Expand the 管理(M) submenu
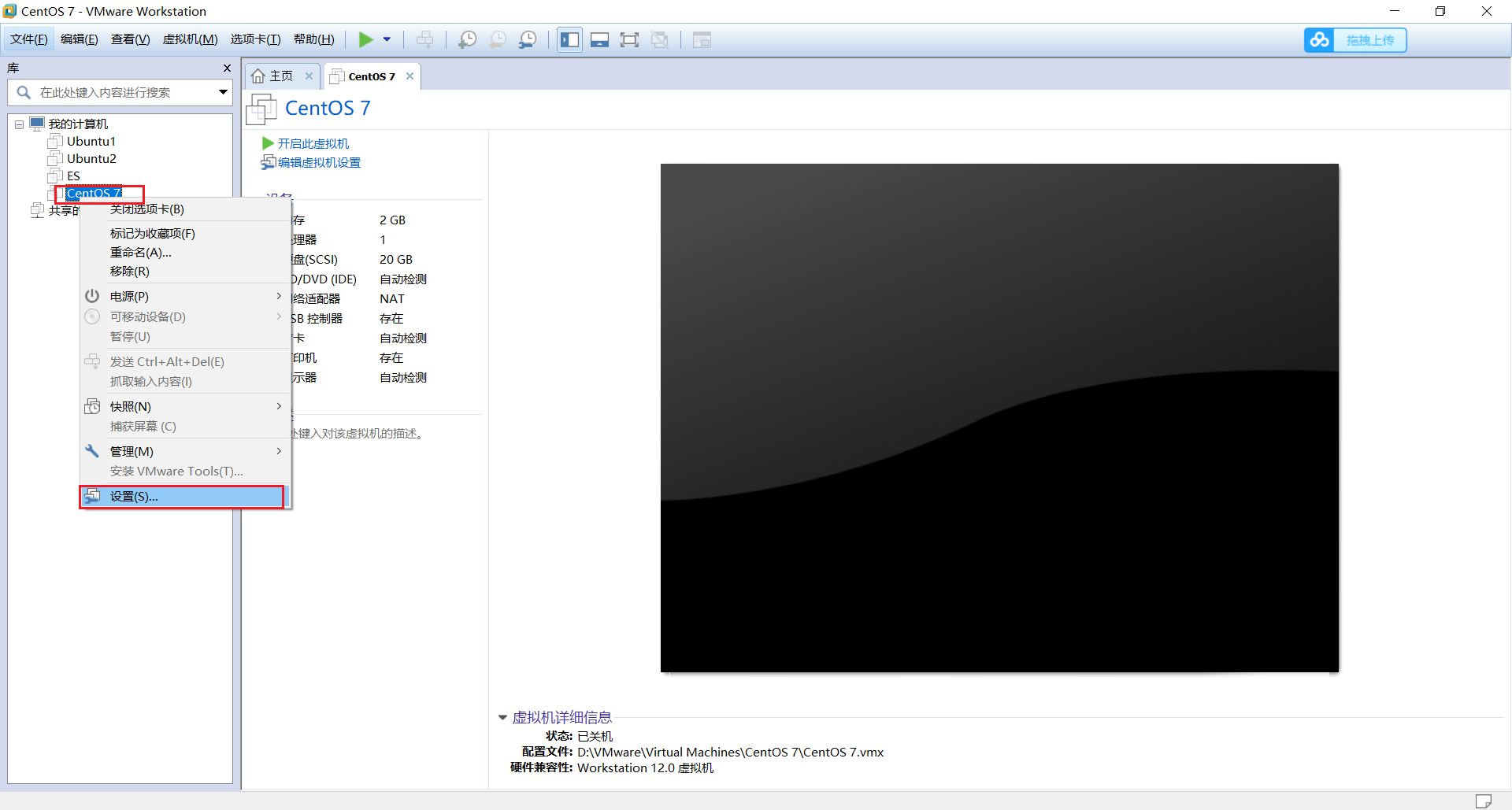This screenshot has width=1512, height=810. point(186,452)
